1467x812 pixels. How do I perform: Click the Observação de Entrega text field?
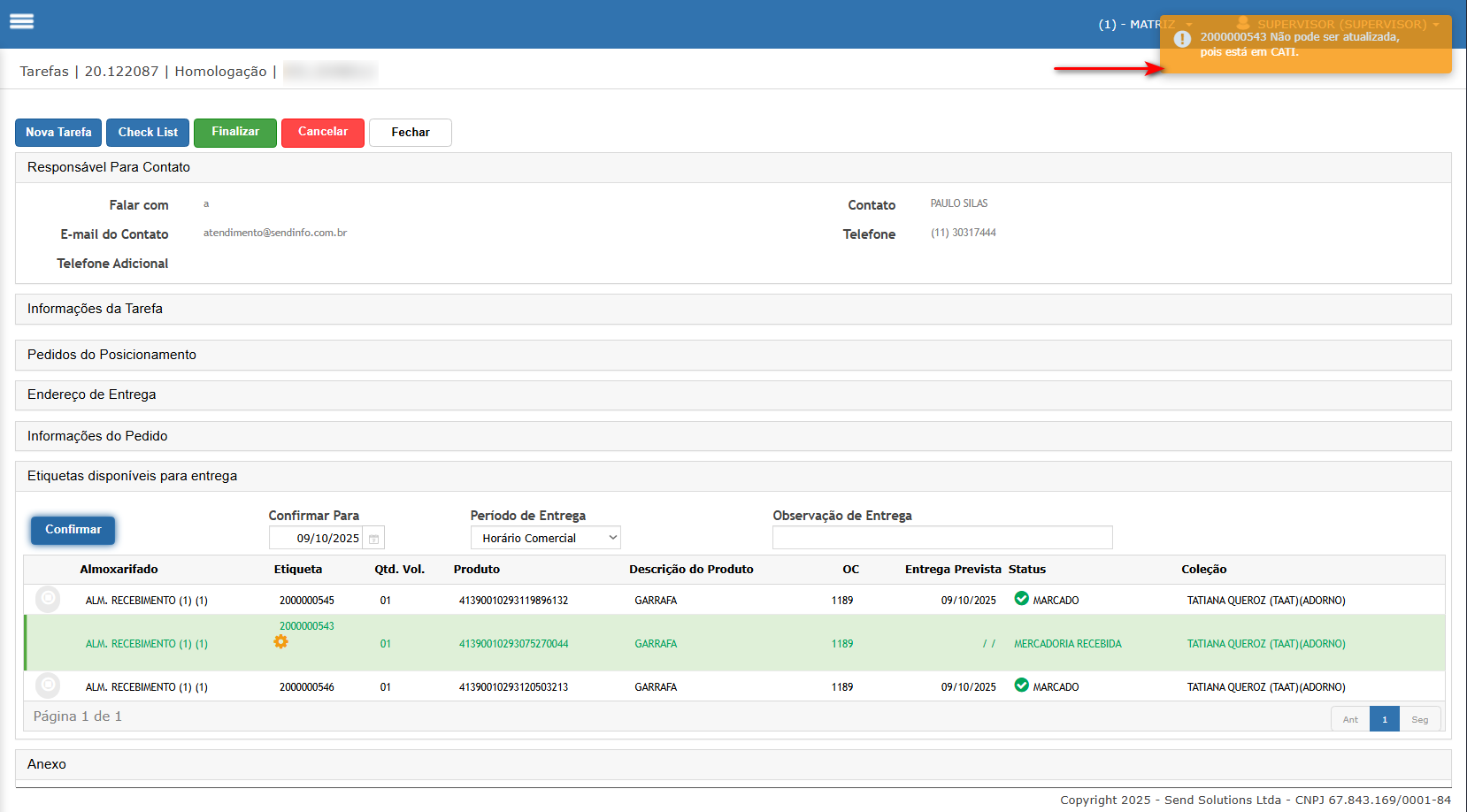coord(941,538)
